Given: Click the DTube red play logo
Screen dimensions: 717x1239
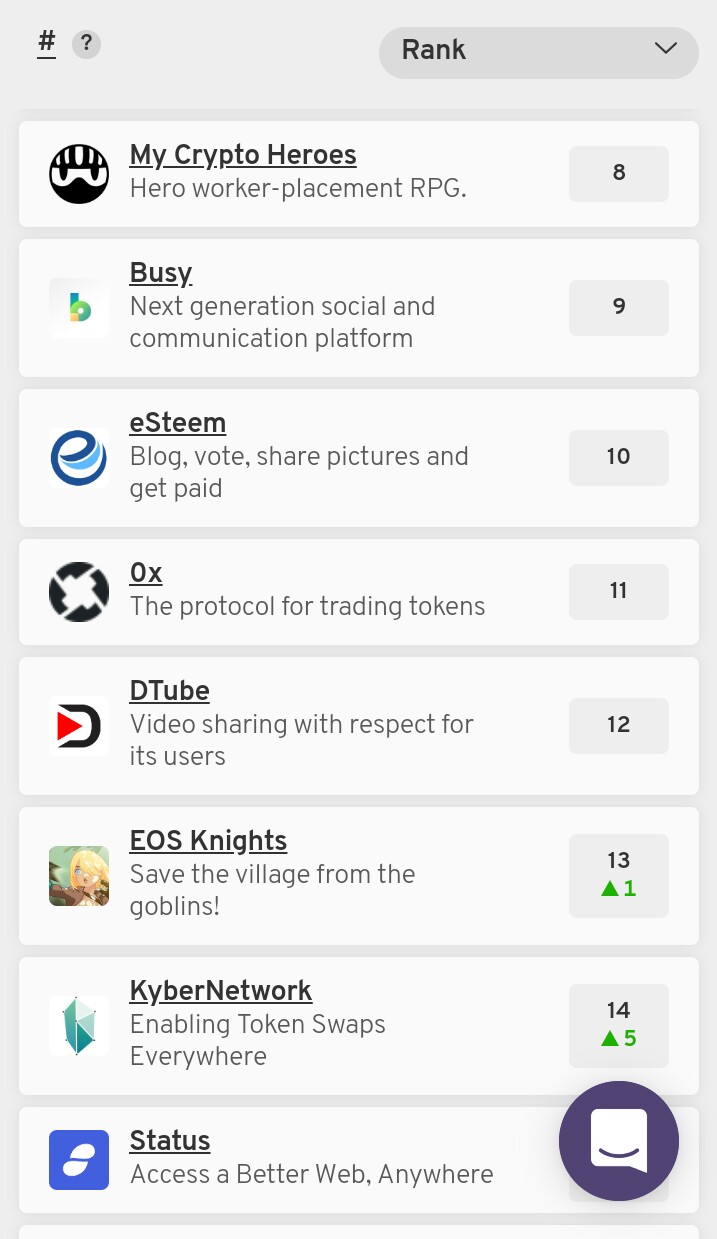Looking at the screenshot, I should pyautogui.click(x=79, y=726).
